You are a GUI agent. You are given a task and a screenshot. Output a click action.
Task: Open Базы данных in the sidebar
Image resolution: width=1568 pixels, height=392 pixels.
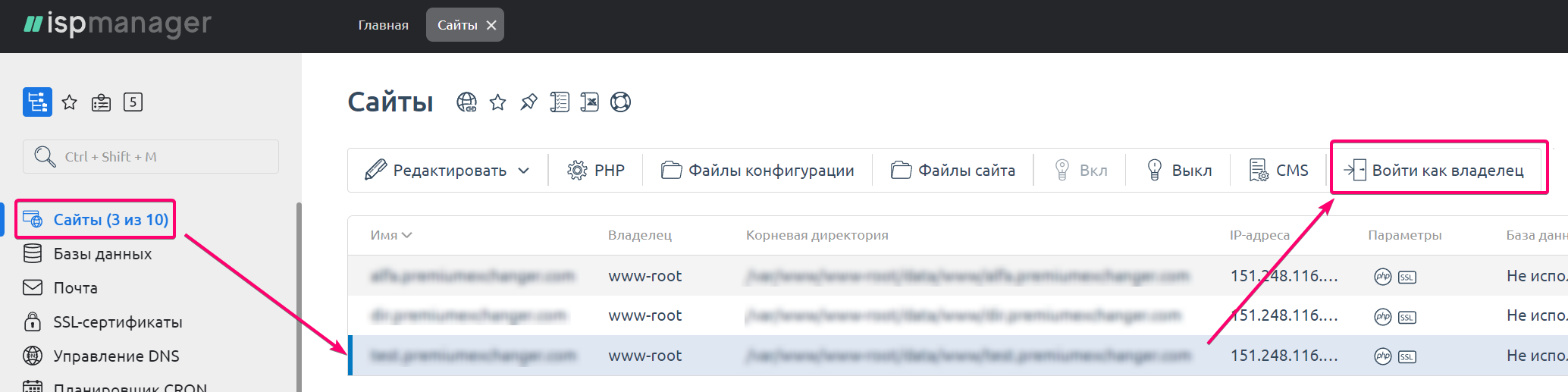[102, 254]
